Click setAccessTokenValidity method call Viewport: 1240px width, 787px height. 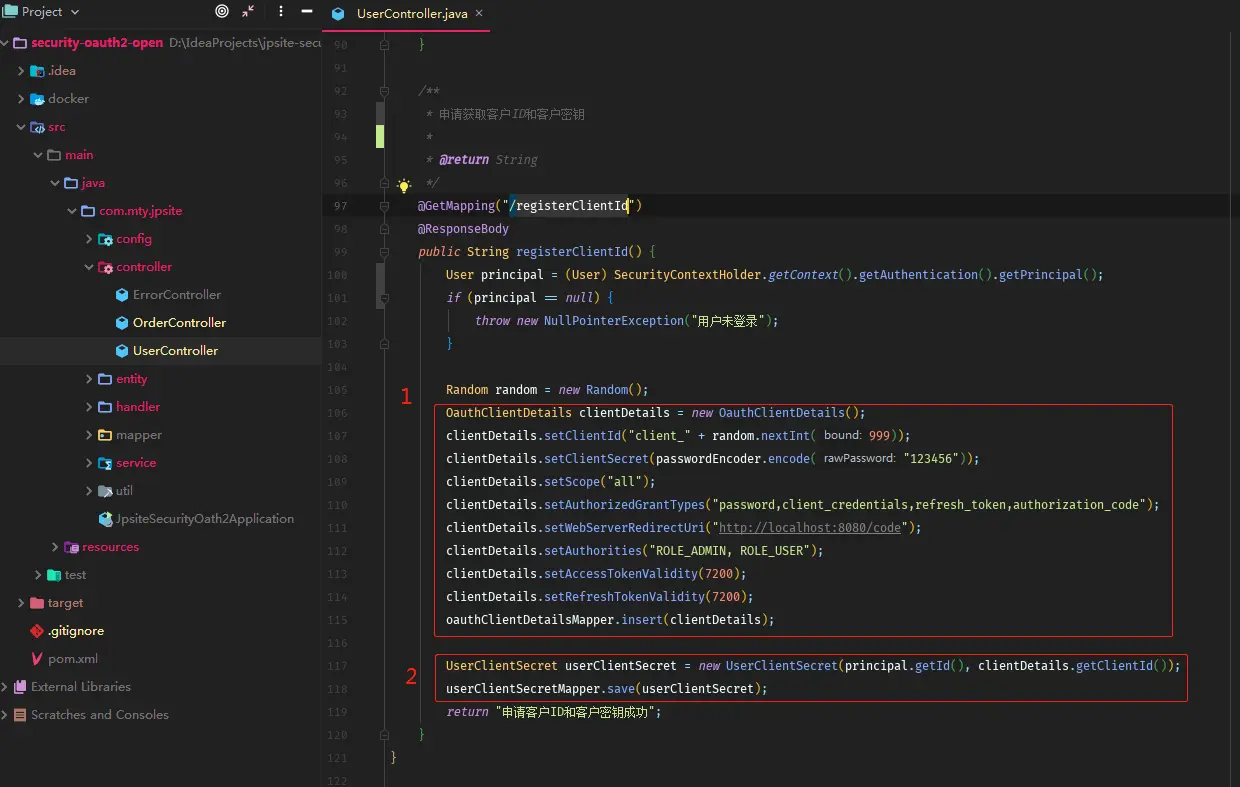click(x=620, y=574)
